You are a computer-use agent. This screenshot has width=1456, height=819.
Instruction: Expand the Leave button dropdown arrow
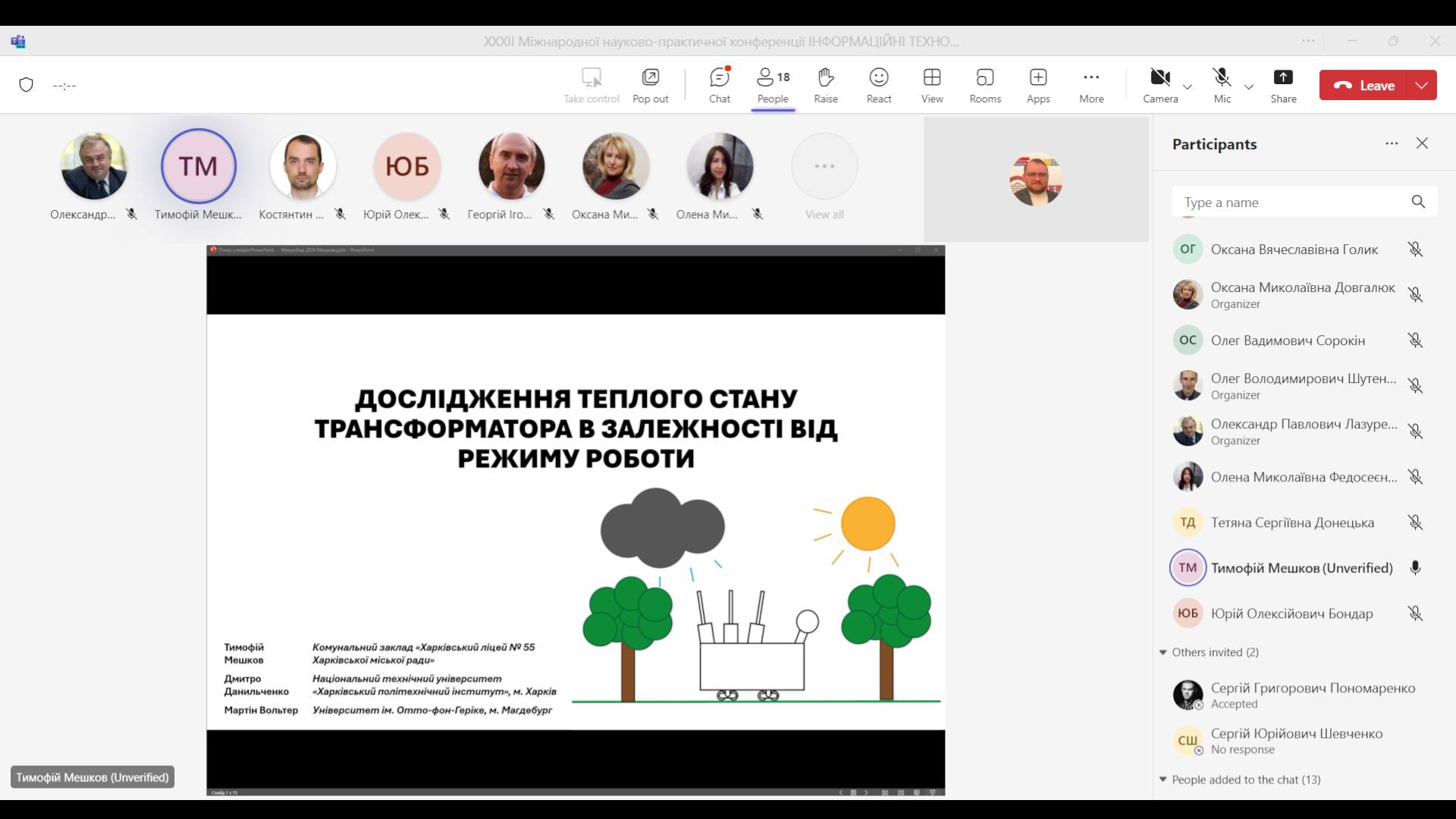tap(1421, 85)
